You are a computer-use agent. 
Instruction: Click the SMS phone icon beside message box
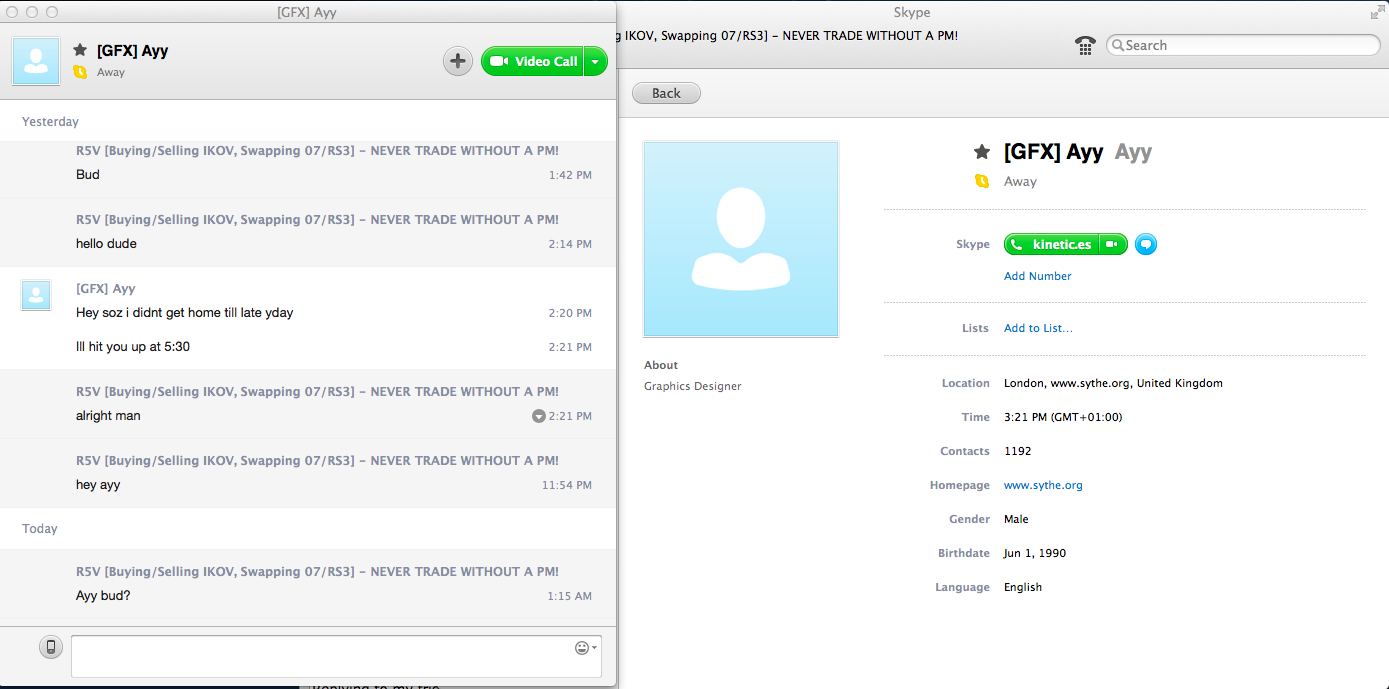pos(51,647)
